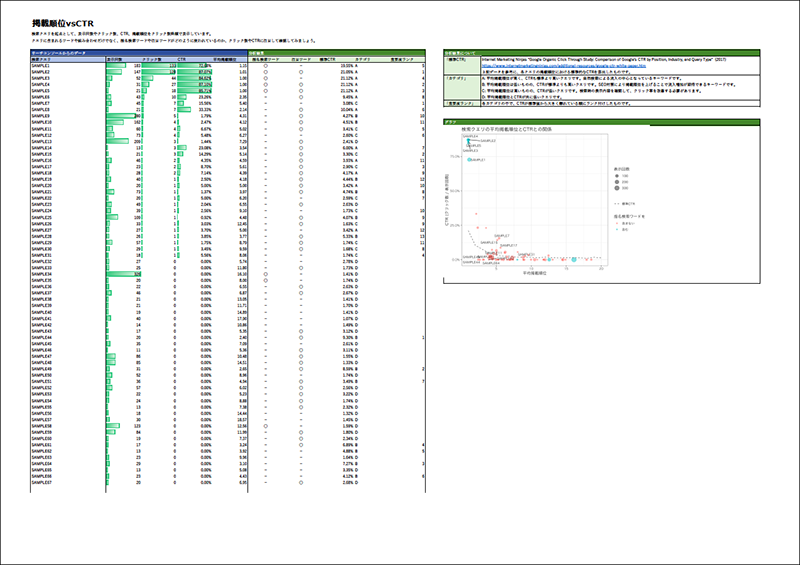Click the カテゴリ column header
Viewport: 800px width, 565px height.
(x=363, y=60)
